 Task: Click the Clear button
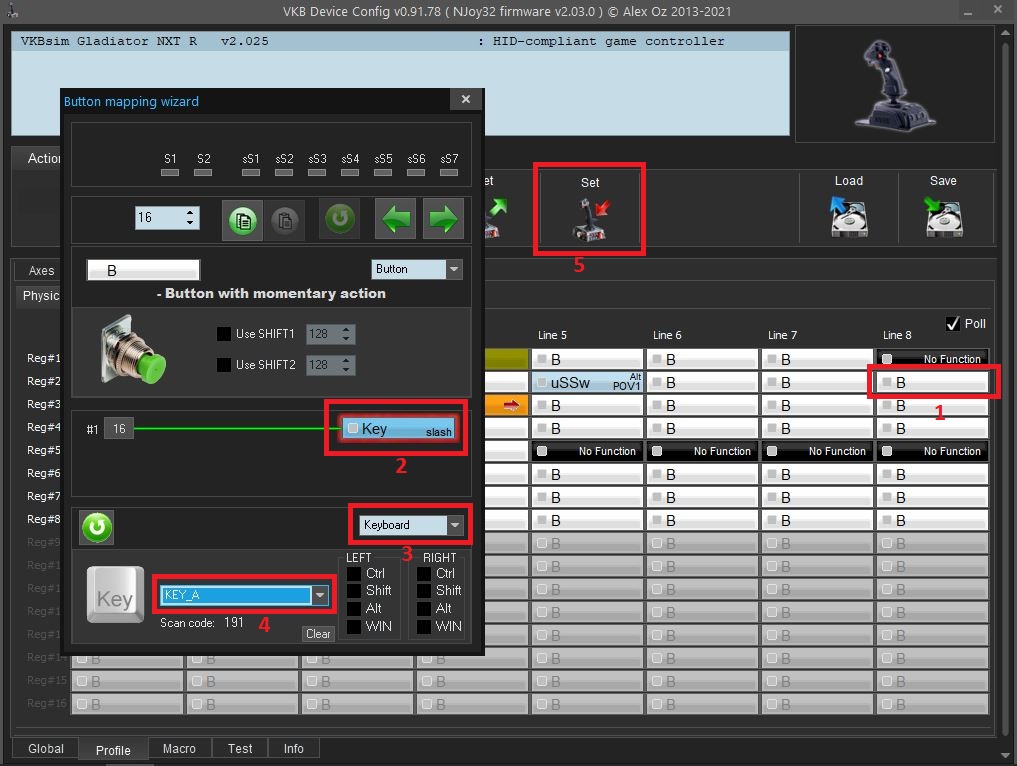pos(318,634)
